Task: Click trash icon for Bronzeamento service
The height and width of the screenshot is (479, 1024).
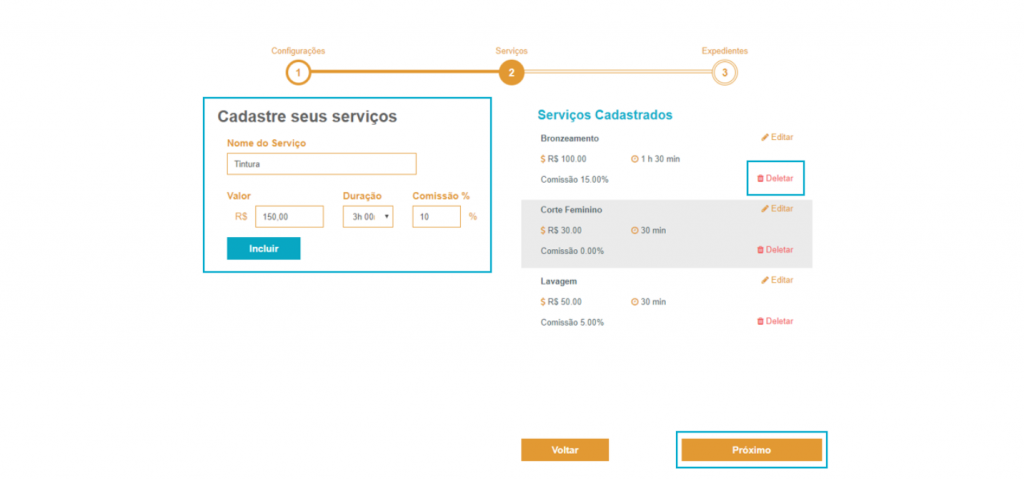Action: click(x=760, y=178)
